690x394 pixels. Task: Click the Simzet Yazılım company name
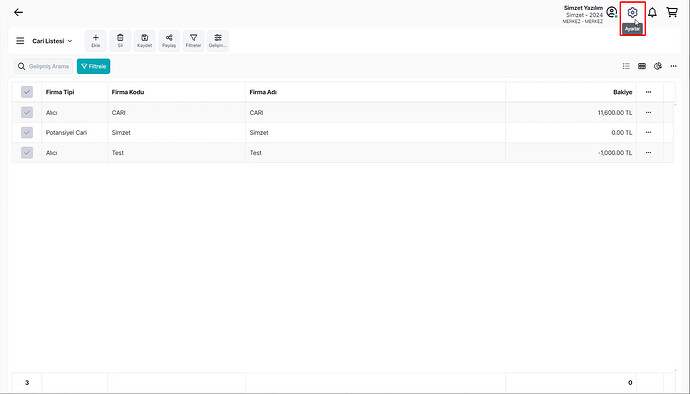tap(583, 8)
